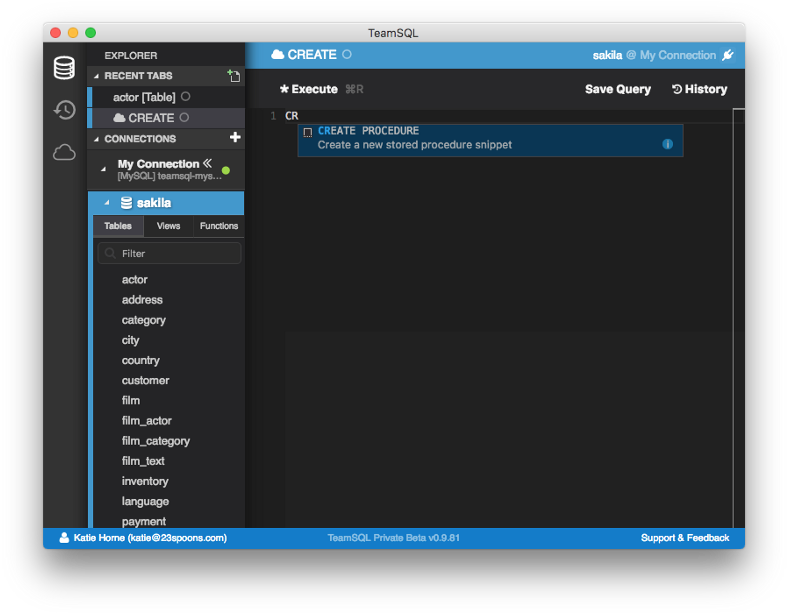
Task: Open the film_category table
Action: (x=156, y=441)
